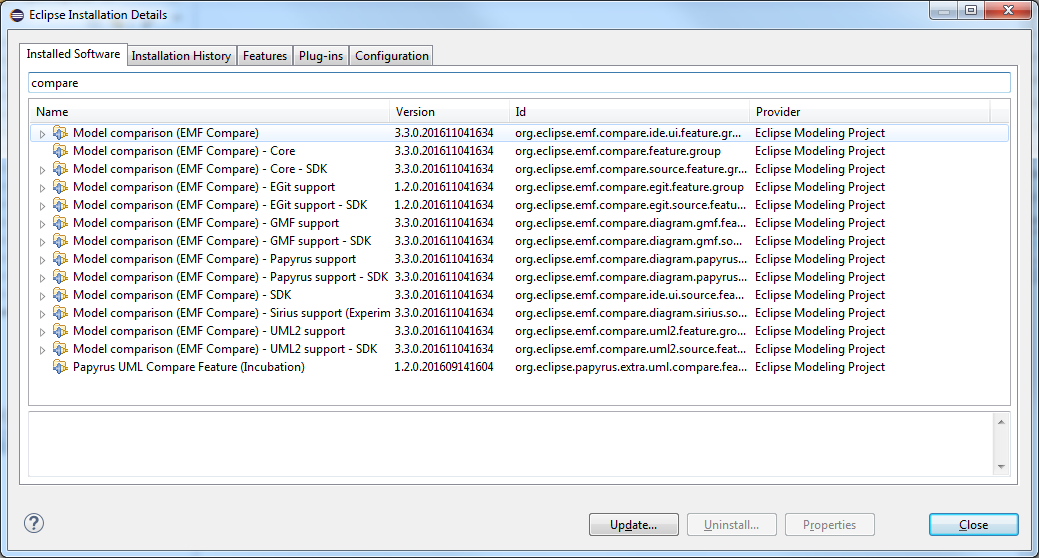The height and width of the screenshot is (558, 1039).
Task: Click the feature icon beside UML2 support row
Action: [x=60, y=330]
